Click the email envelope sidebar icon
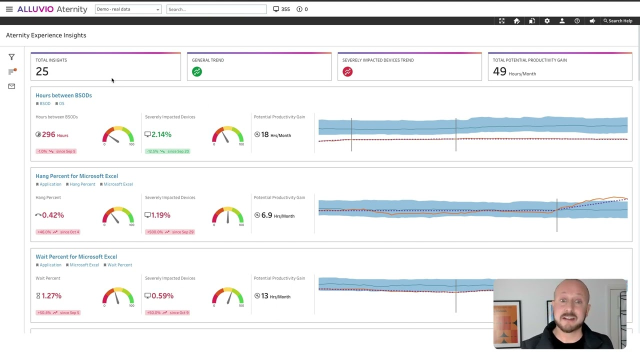The width and height of the screenshot is (640, 360). coord(11,86)
